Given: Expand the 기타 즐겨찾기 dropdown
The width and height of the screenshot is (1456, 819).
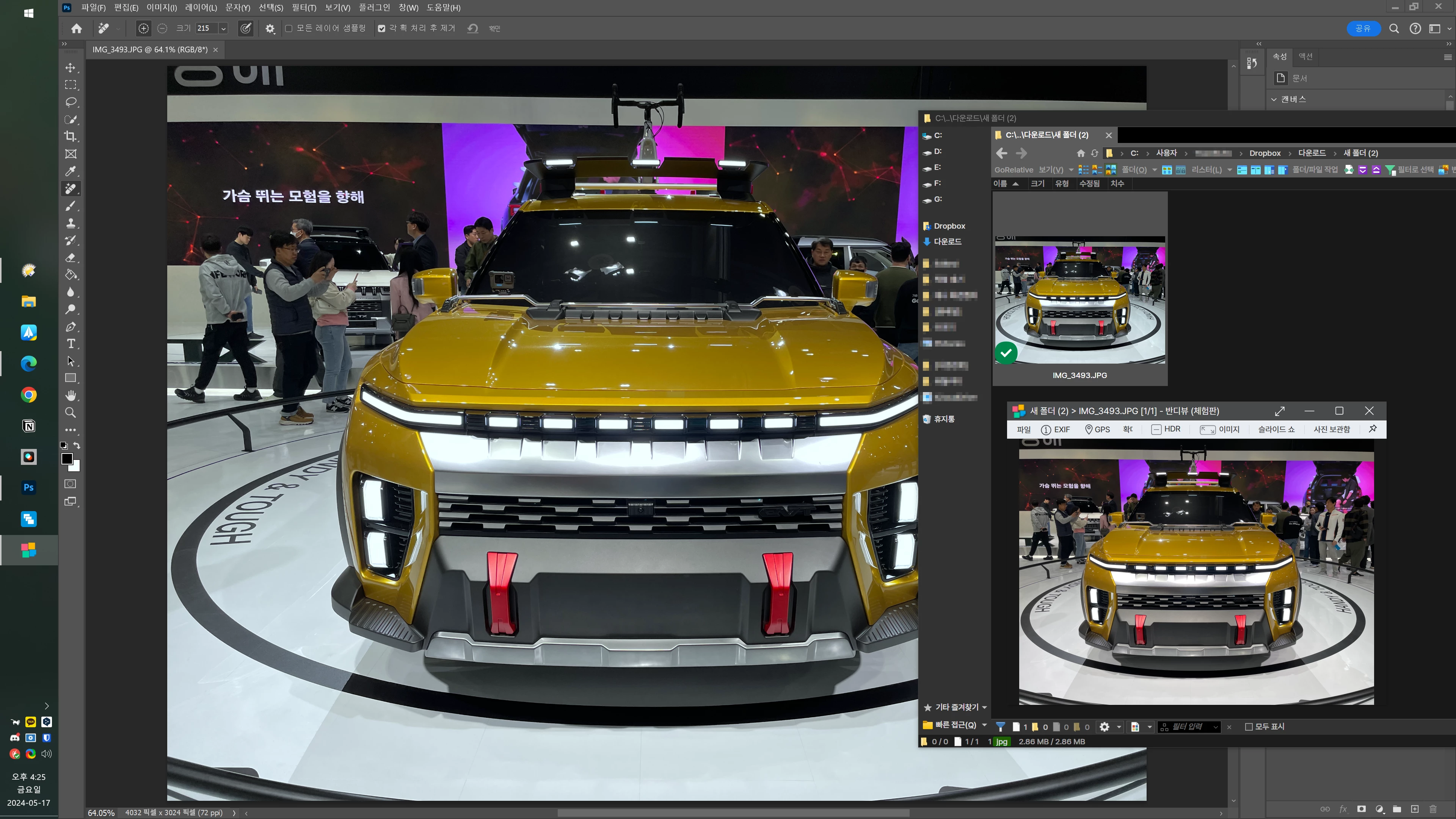Looking at the screenshot, I should (x=984, y=708).
